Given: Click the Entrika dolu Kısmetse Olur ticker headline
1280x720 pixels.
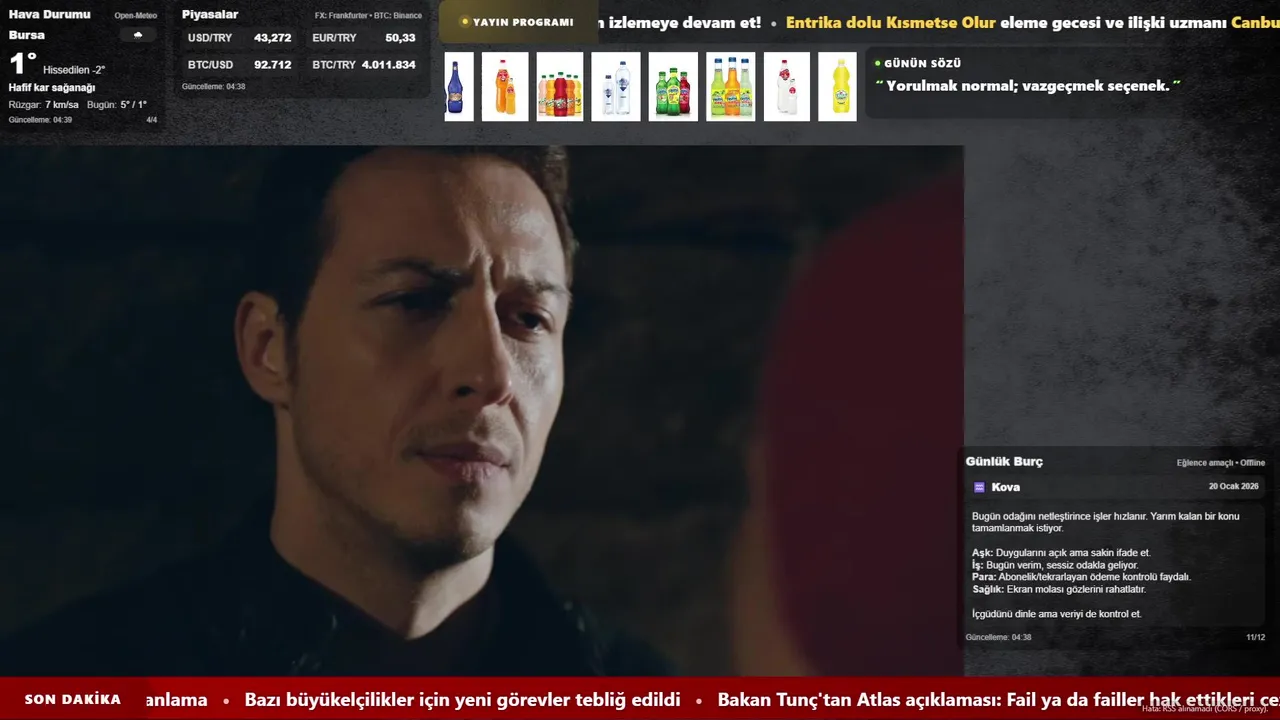Looking at the screenshot, I should 891,22.
